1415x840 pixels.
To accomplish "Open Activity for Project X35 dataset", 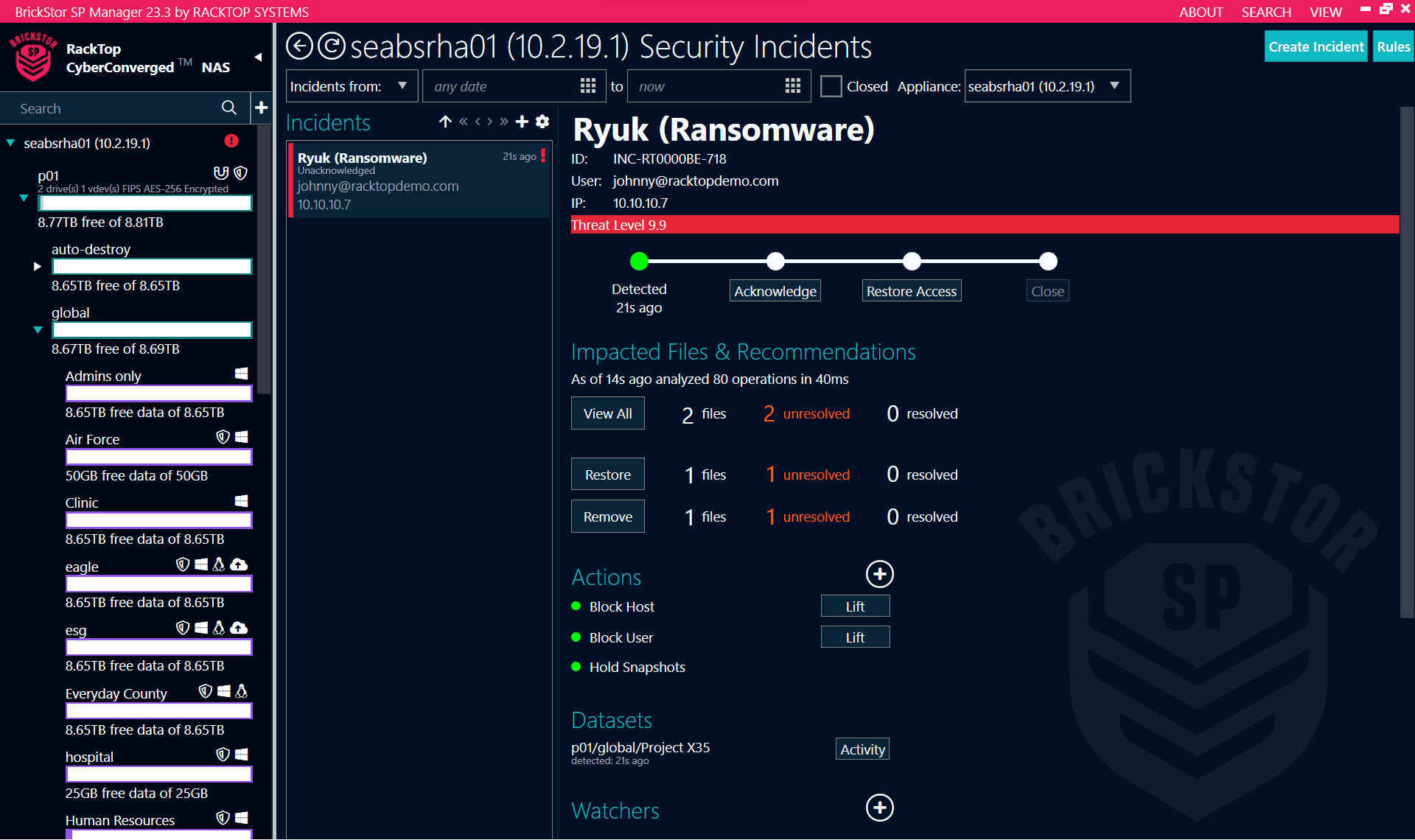I will coord(862,749).
